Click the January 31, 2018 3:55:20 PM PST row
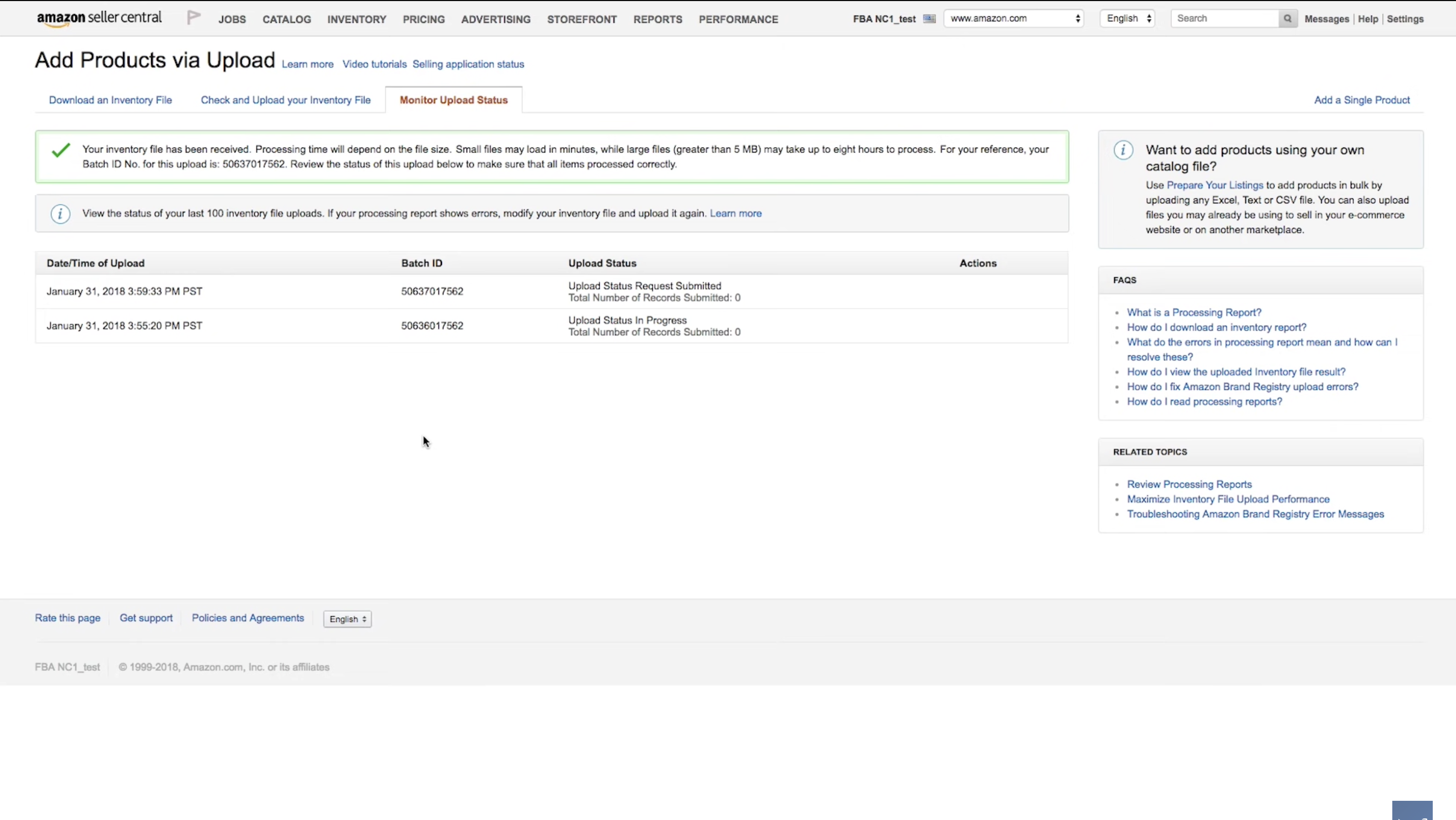This screenshot has width=1456, height=820. (x=552, y=326)
